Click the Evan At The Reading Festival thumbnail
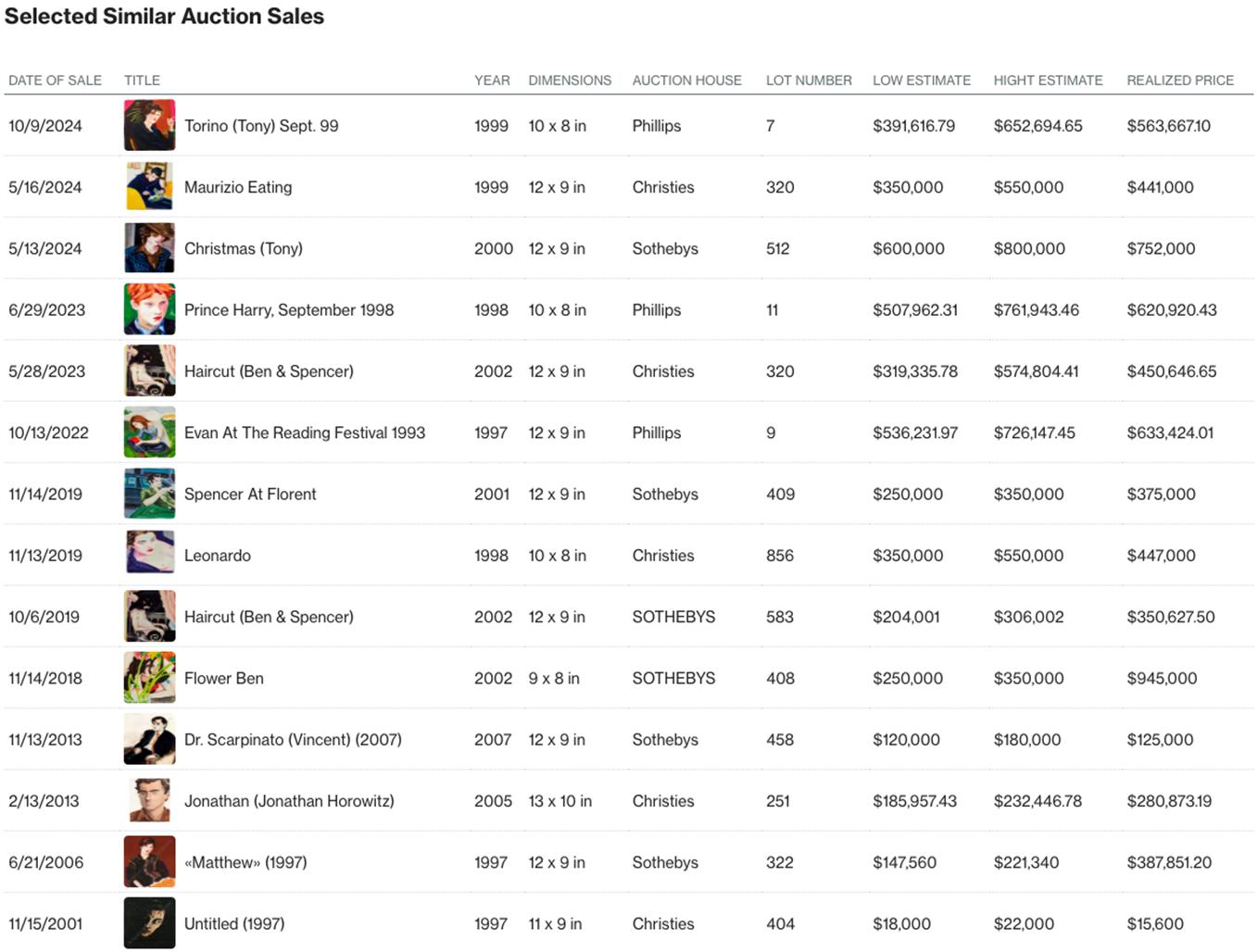 (x=149, y=432)
